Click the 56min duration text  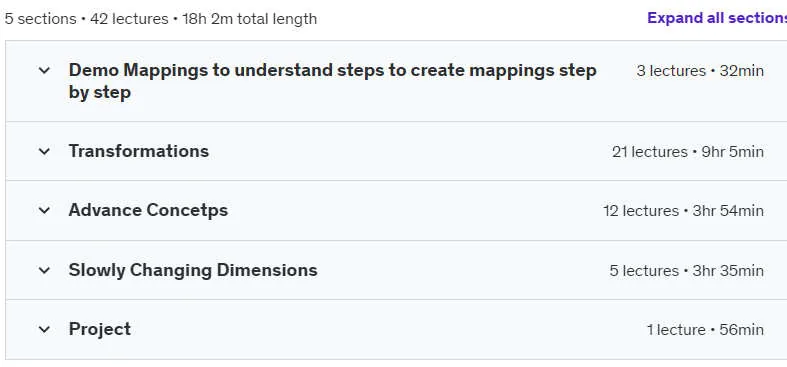click(742, 330)
